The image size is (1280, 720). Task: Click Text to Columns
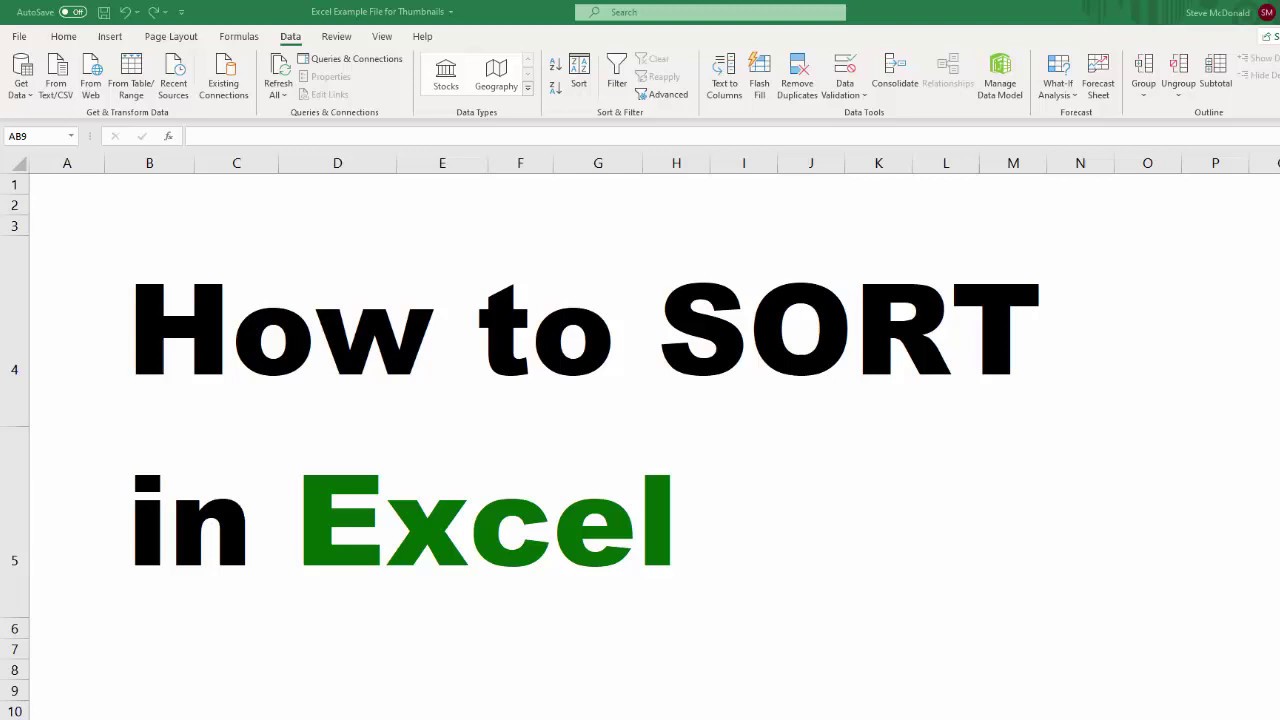(724, 77)
